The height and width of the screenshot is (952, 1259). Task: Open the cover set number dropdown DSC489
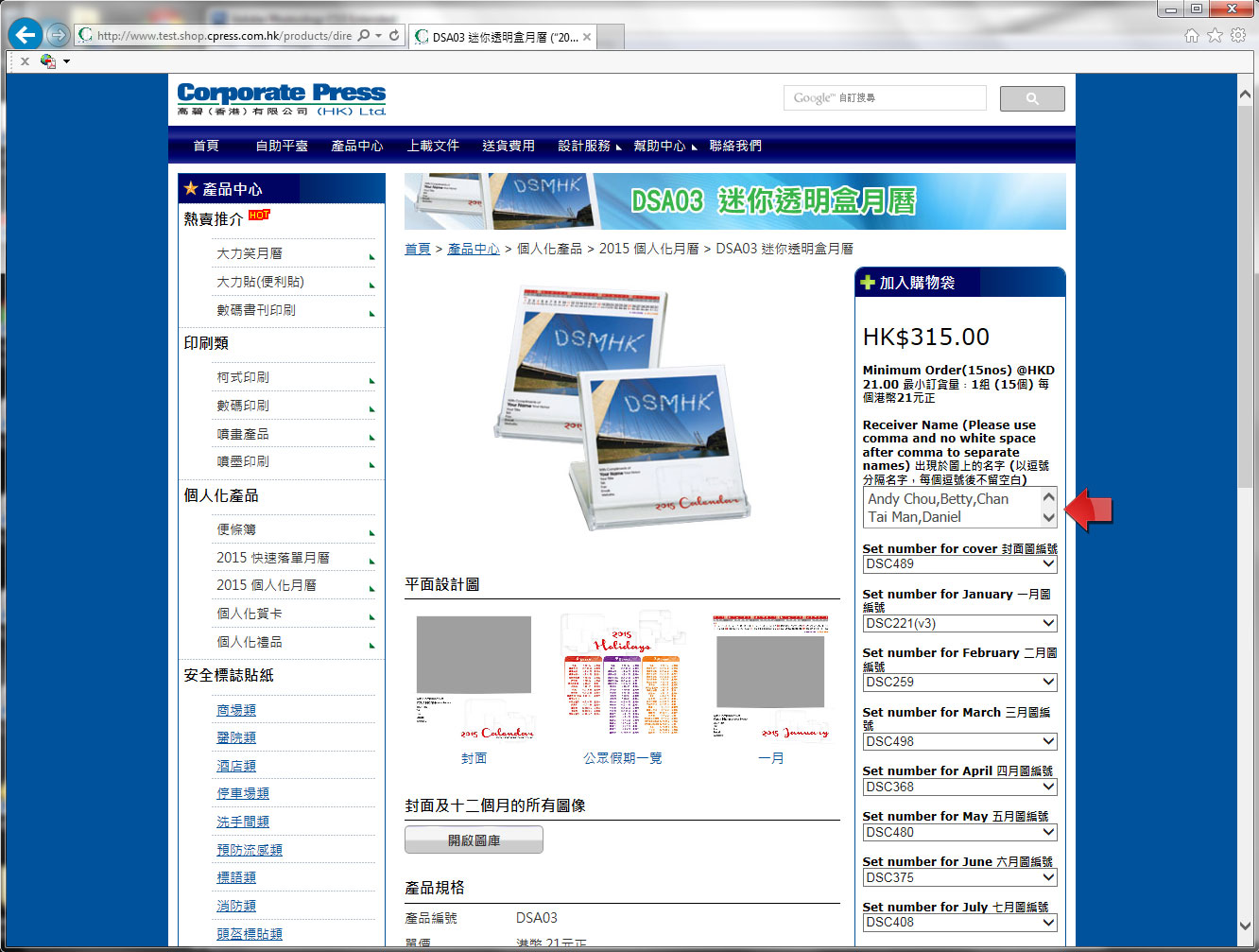(x=959, y=564)
